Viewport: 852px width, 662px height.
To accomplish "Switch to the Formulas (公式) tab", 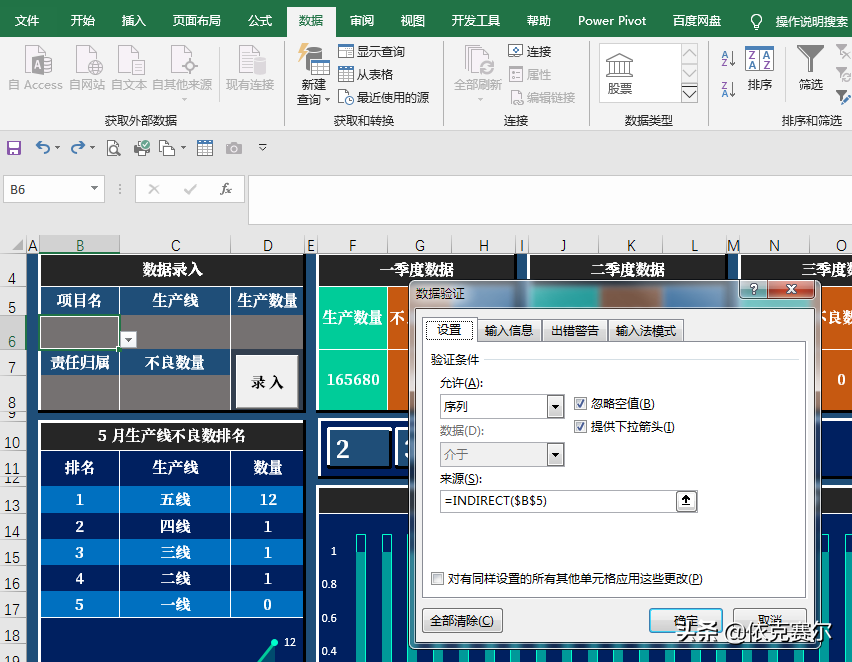I will click(260, 21).
